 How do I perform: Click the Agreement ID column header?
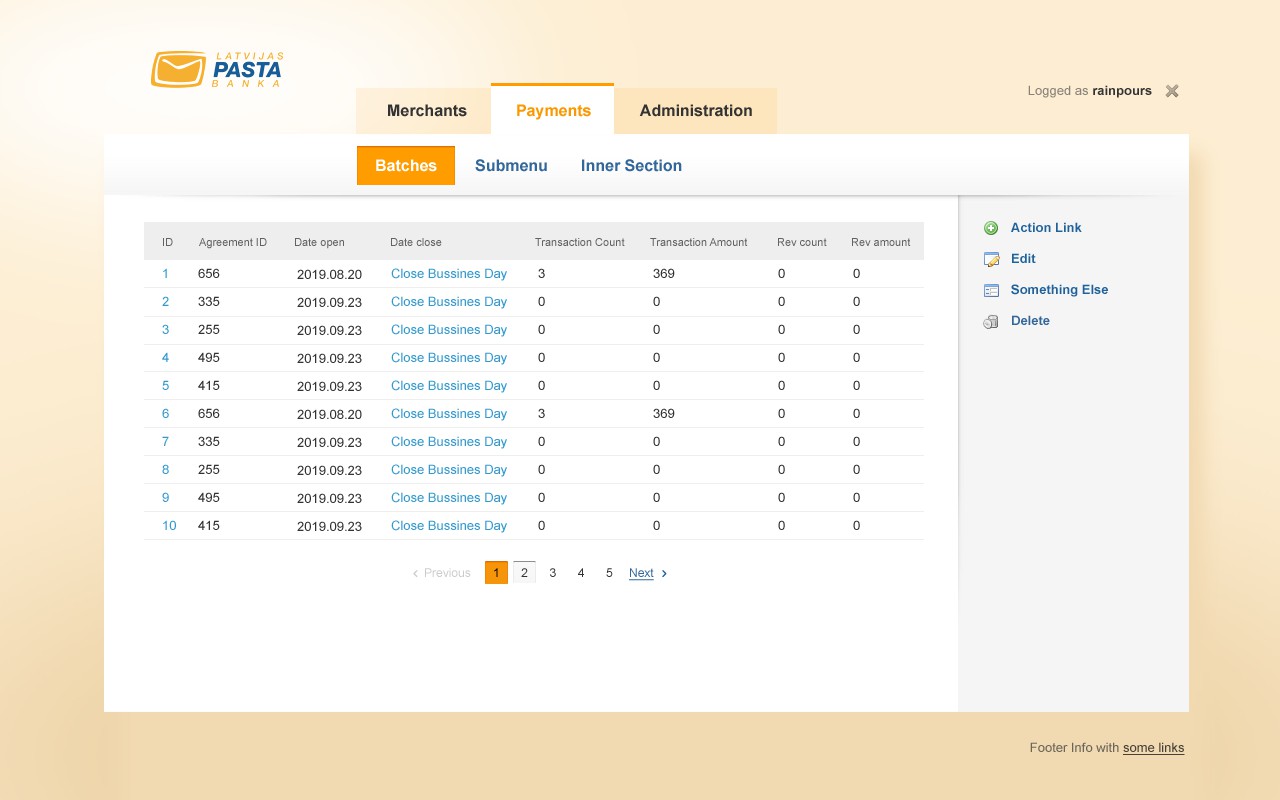(x=233, y=242)
